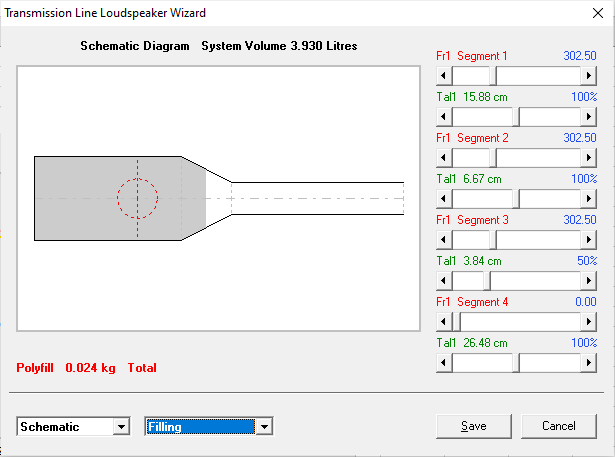615x457 pixels.
Task: Click right arrow of Segment 4 Fr1 scrollbar
Action: pos(588,322)
